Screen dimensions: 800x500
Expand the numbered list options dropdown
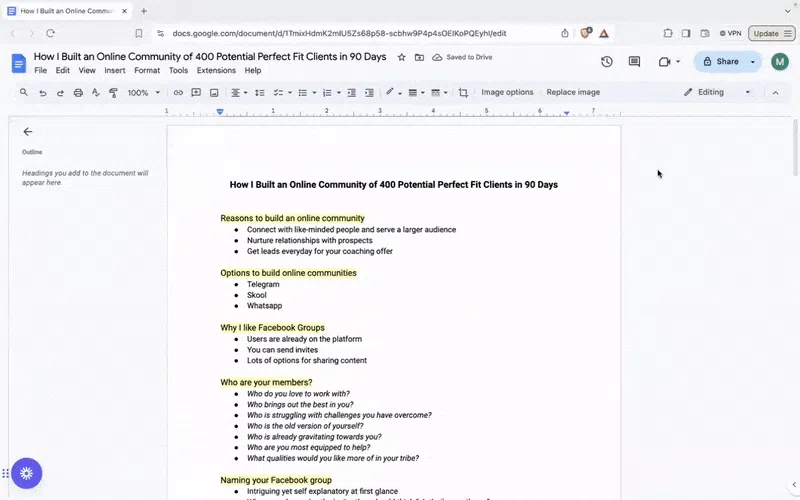(x=339, y=93)
